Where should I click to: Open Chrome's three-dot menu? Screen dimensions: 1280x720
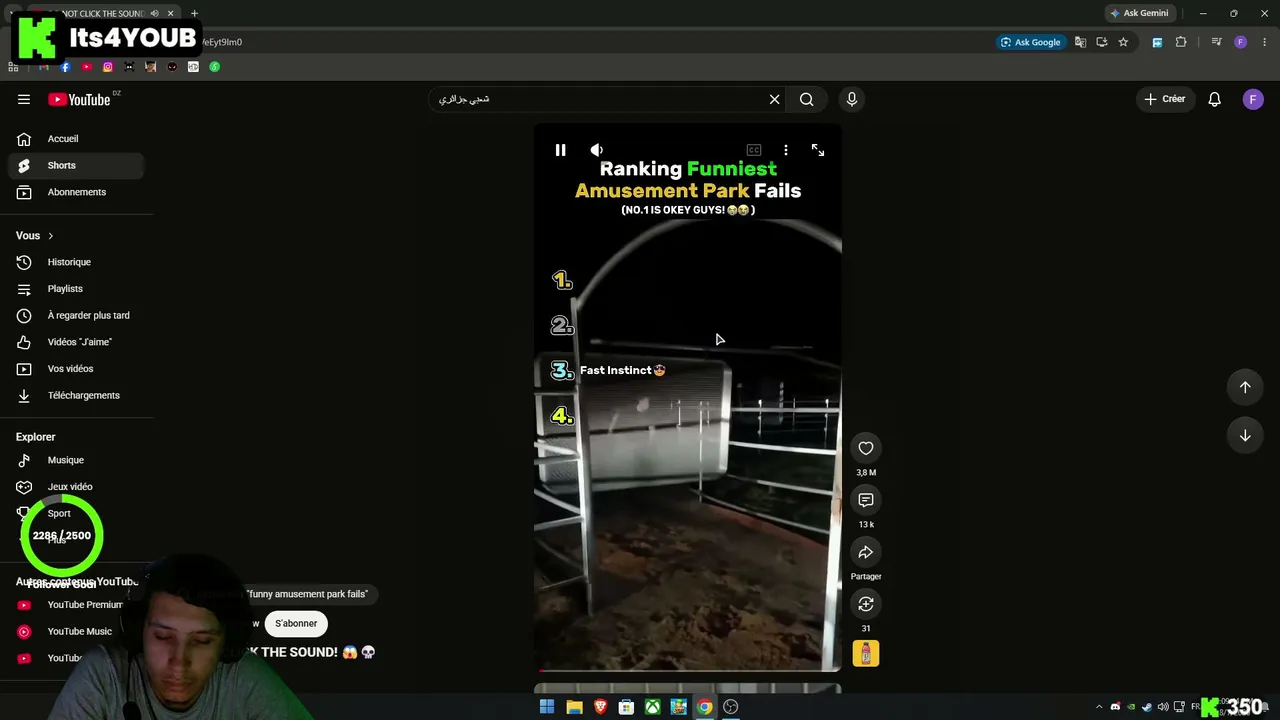[1265, 42]
